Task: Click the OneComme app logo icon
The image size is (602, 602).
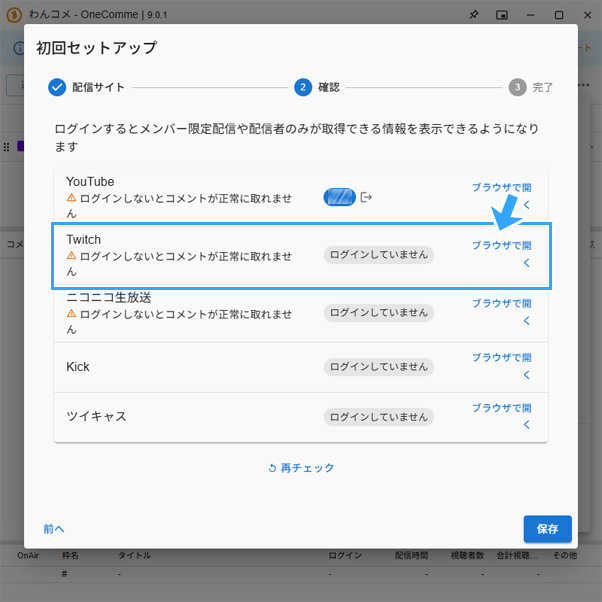Action: pos(14,15)
